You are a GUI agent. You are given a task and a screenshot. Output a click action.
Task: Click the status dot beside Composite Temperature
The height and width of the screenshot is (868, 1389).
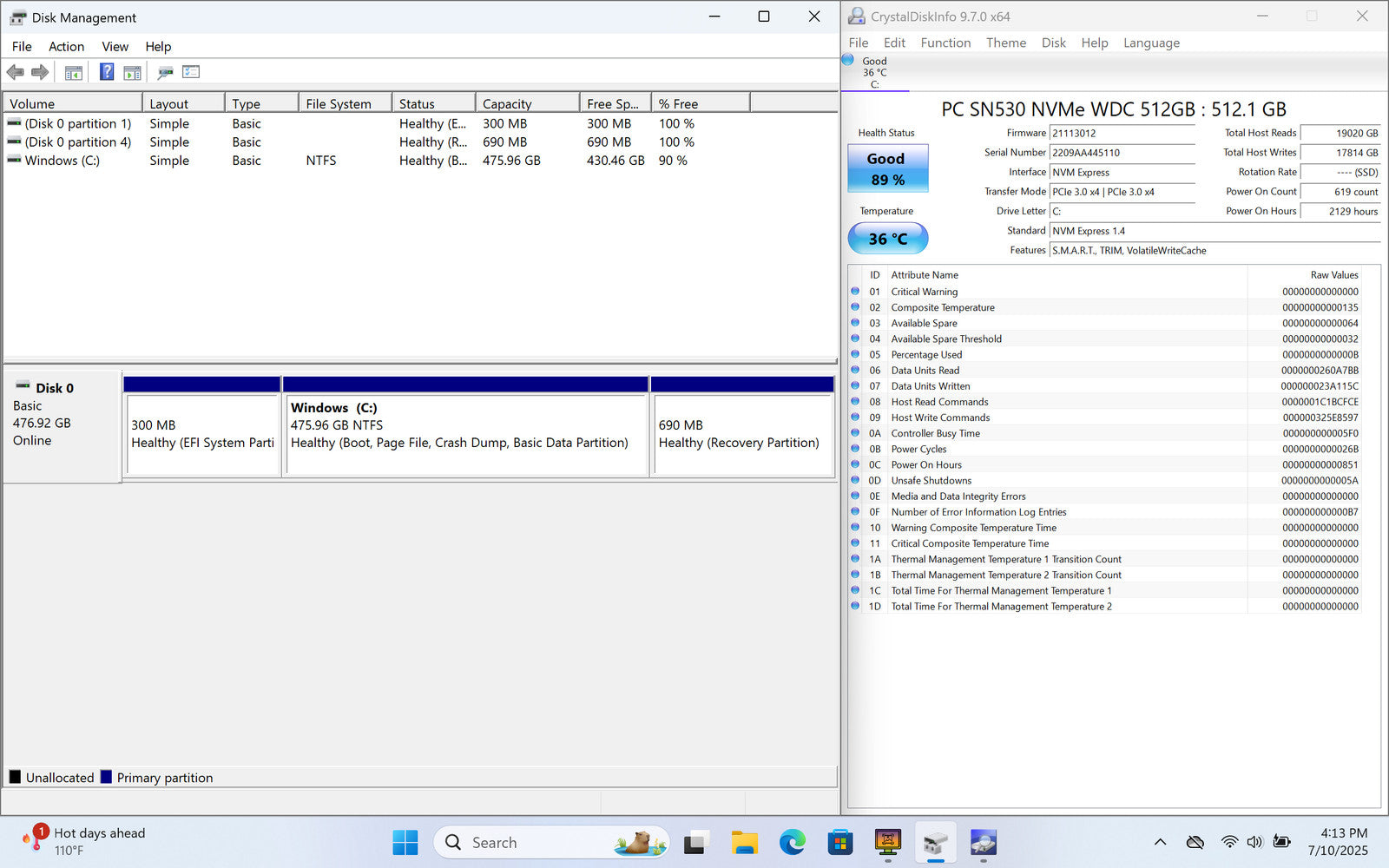pyautogui.click(x=855, y=307)
